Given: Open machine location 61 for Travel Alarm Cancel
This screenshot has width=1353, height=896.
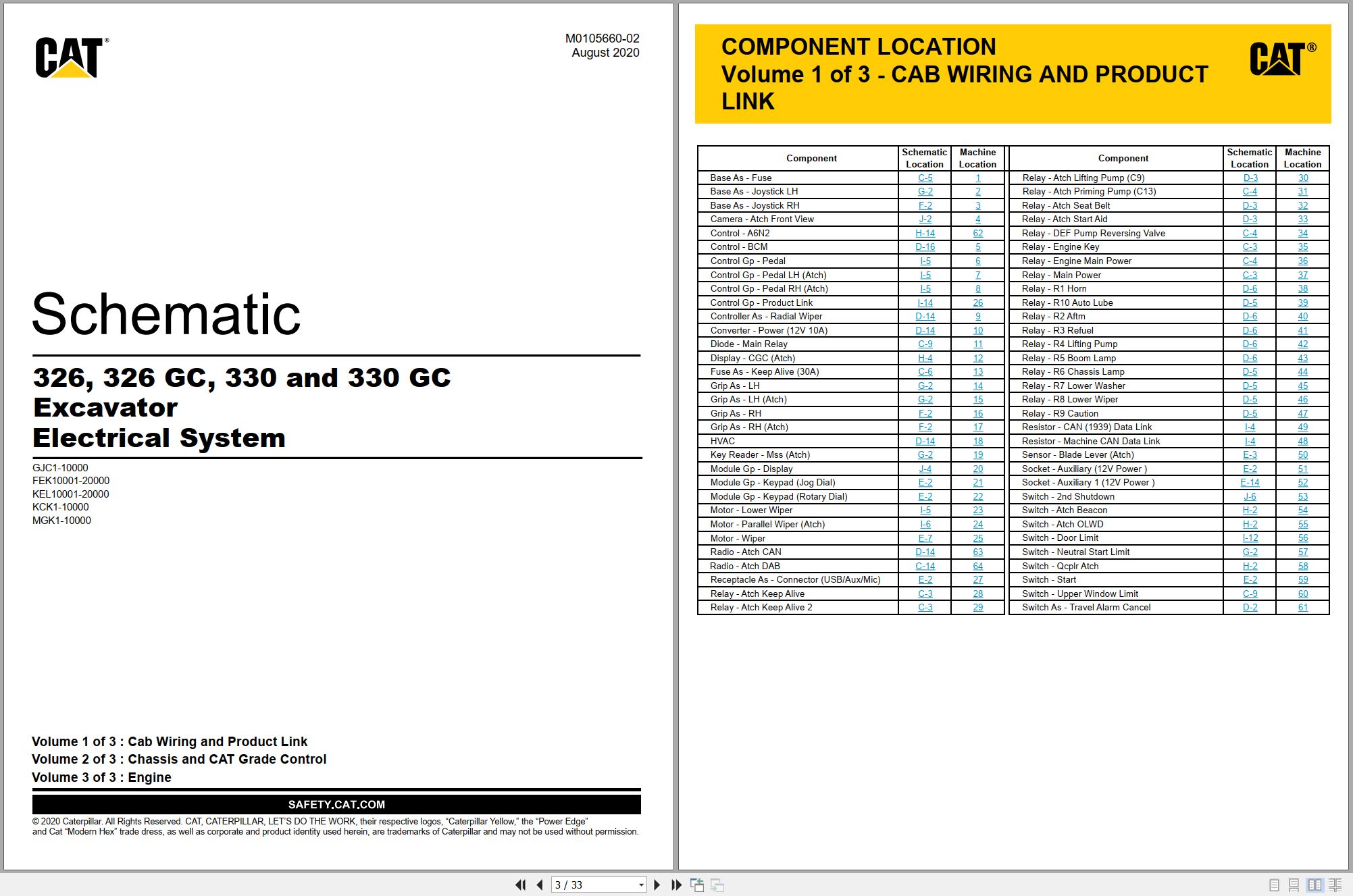Looking at the screenshot, I should pos(1302,608).
